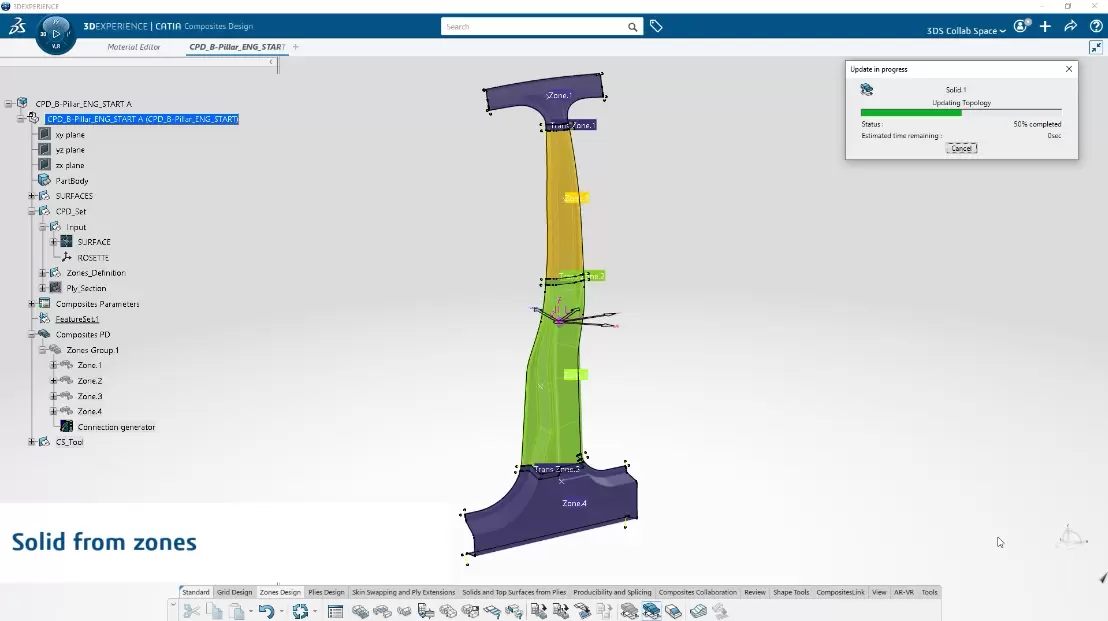This screenshot has width=1108, height=621.
Task: Click the collapse view arrows icon
Action: [1096, 48]
